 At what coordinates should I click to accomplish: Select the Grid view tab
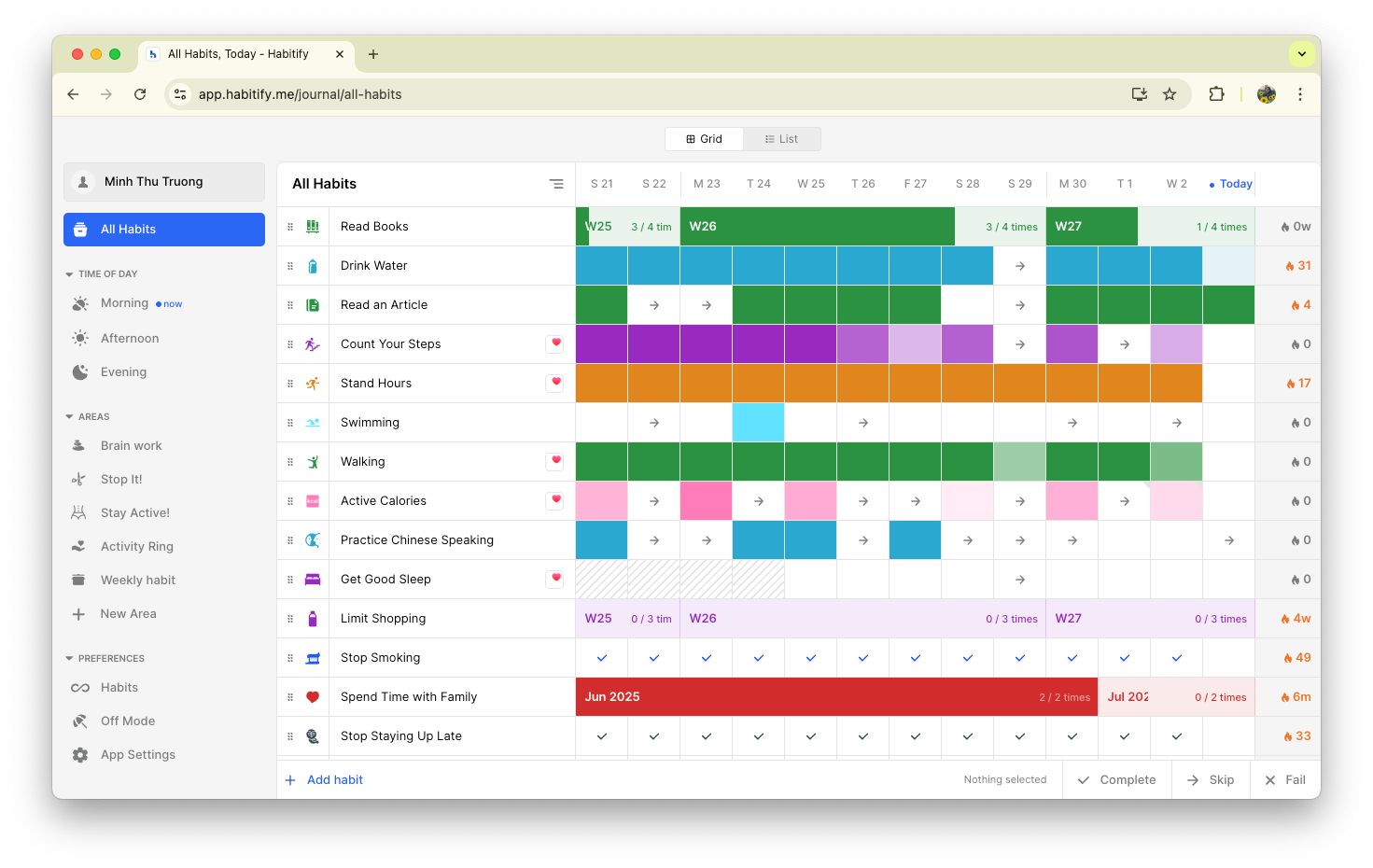point(704,139)
